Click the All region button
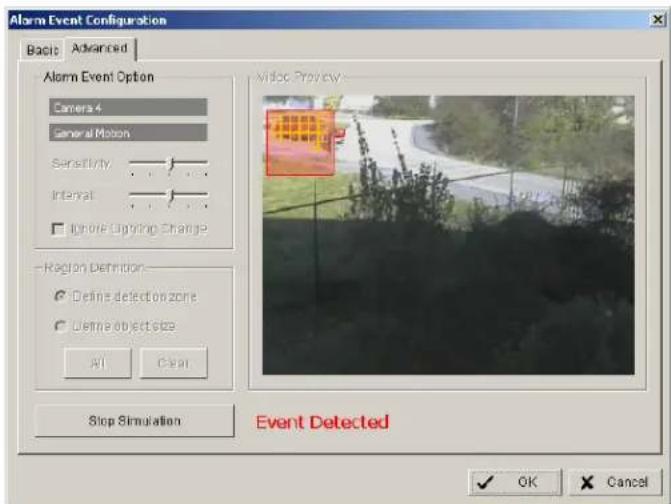 [98, 363]
